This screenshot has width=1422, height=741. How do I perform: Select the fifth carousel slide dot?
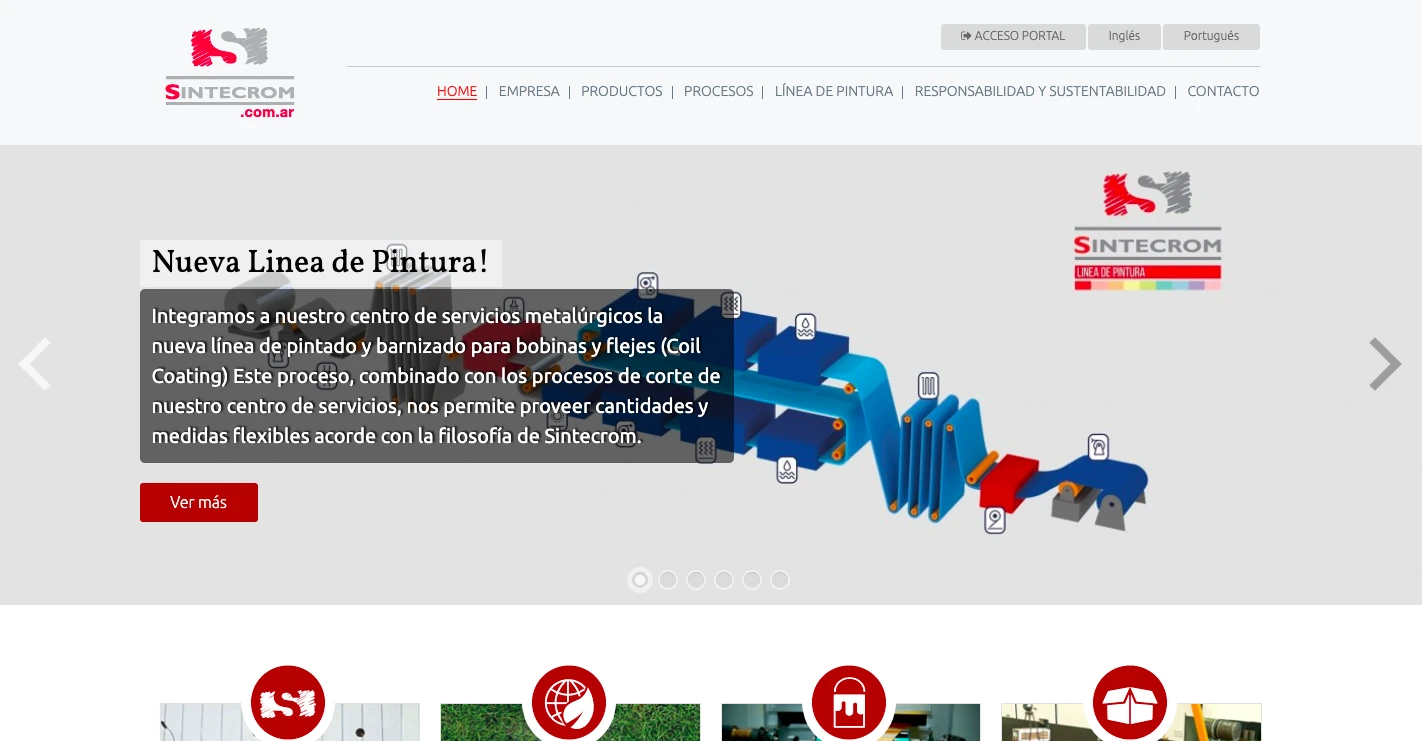(752, 580)
